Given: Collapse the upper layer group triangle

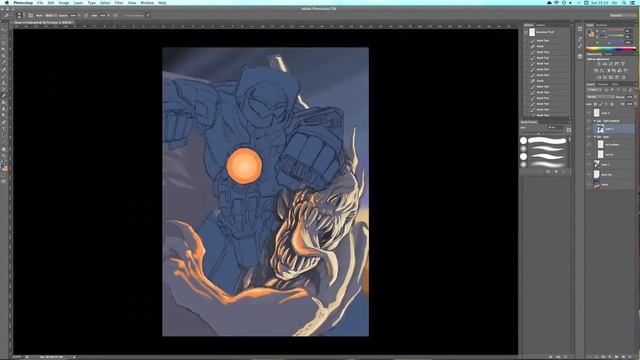Looking at the screenshot, I should click(x=595, y=121).
